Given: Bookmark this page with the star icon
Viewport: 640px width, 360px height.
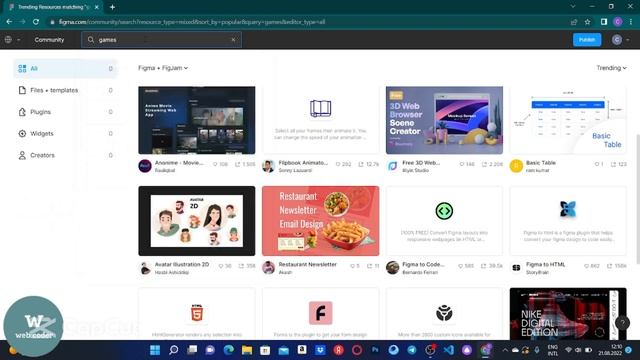Looking at the screenshot, I should (587, 22).
